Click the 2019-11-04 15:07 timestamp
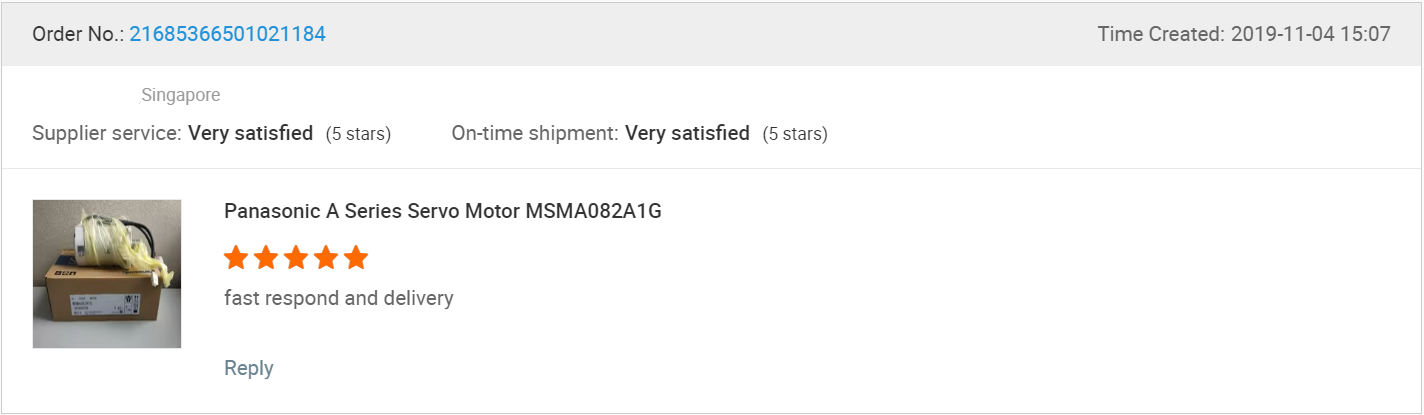Screen dimensions: 1424x415 coord(1310,34)
